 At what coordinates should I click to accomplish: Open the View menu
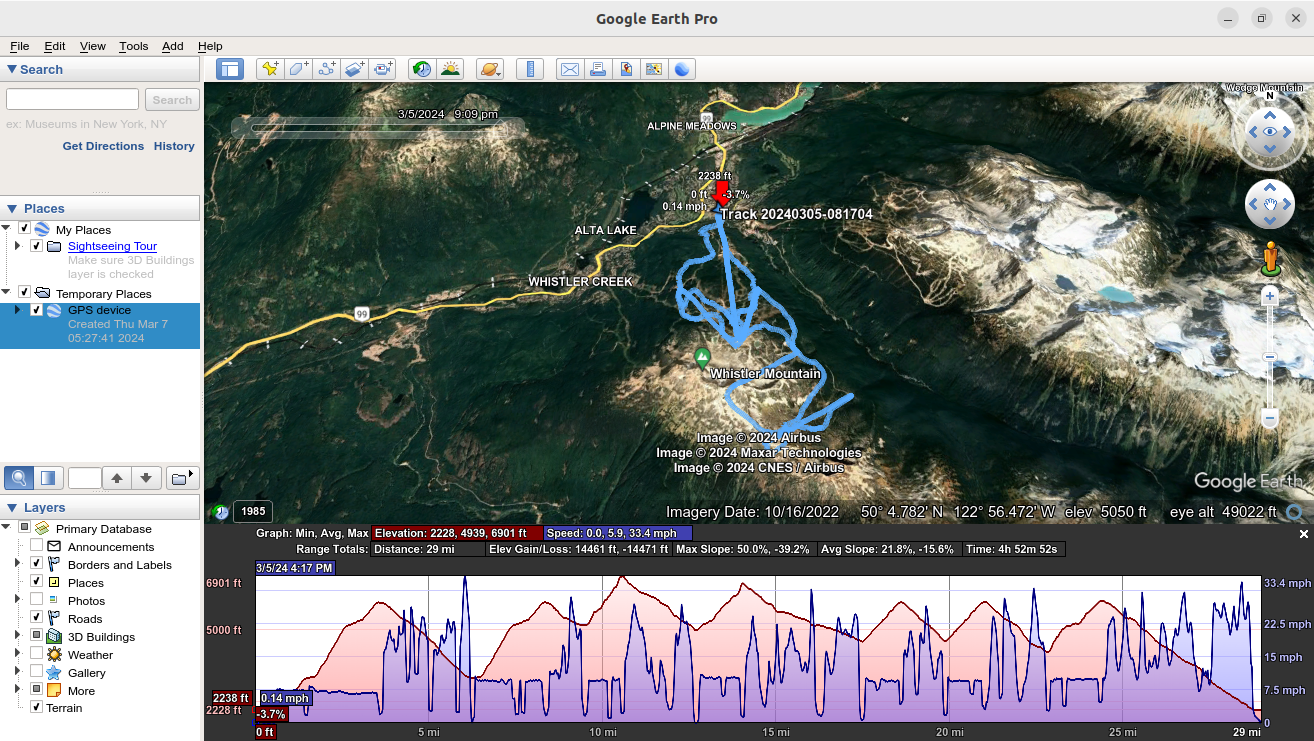pos(93,46)
